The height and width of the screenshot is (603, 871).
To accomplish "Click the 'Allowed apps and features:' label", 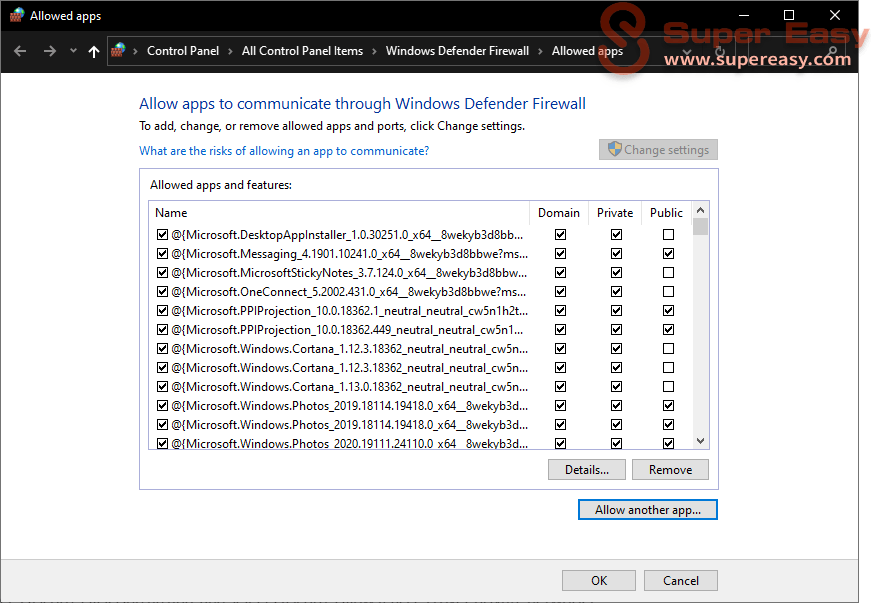I will (221, 185).
